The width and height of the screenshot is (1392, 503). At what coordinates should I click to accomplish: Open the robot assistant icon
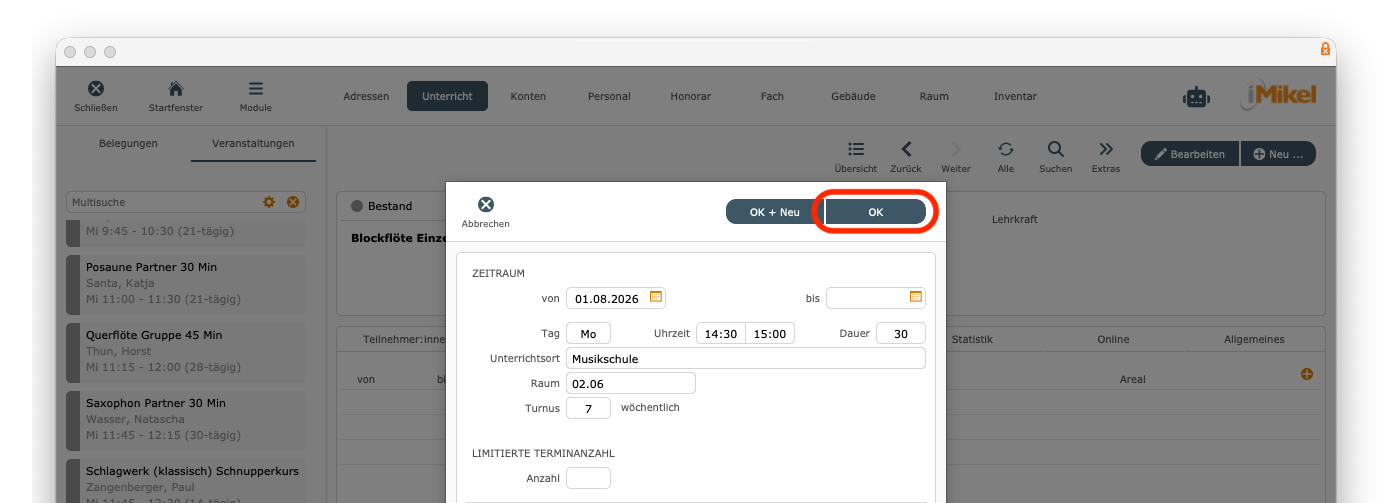tap(1196, 97)
